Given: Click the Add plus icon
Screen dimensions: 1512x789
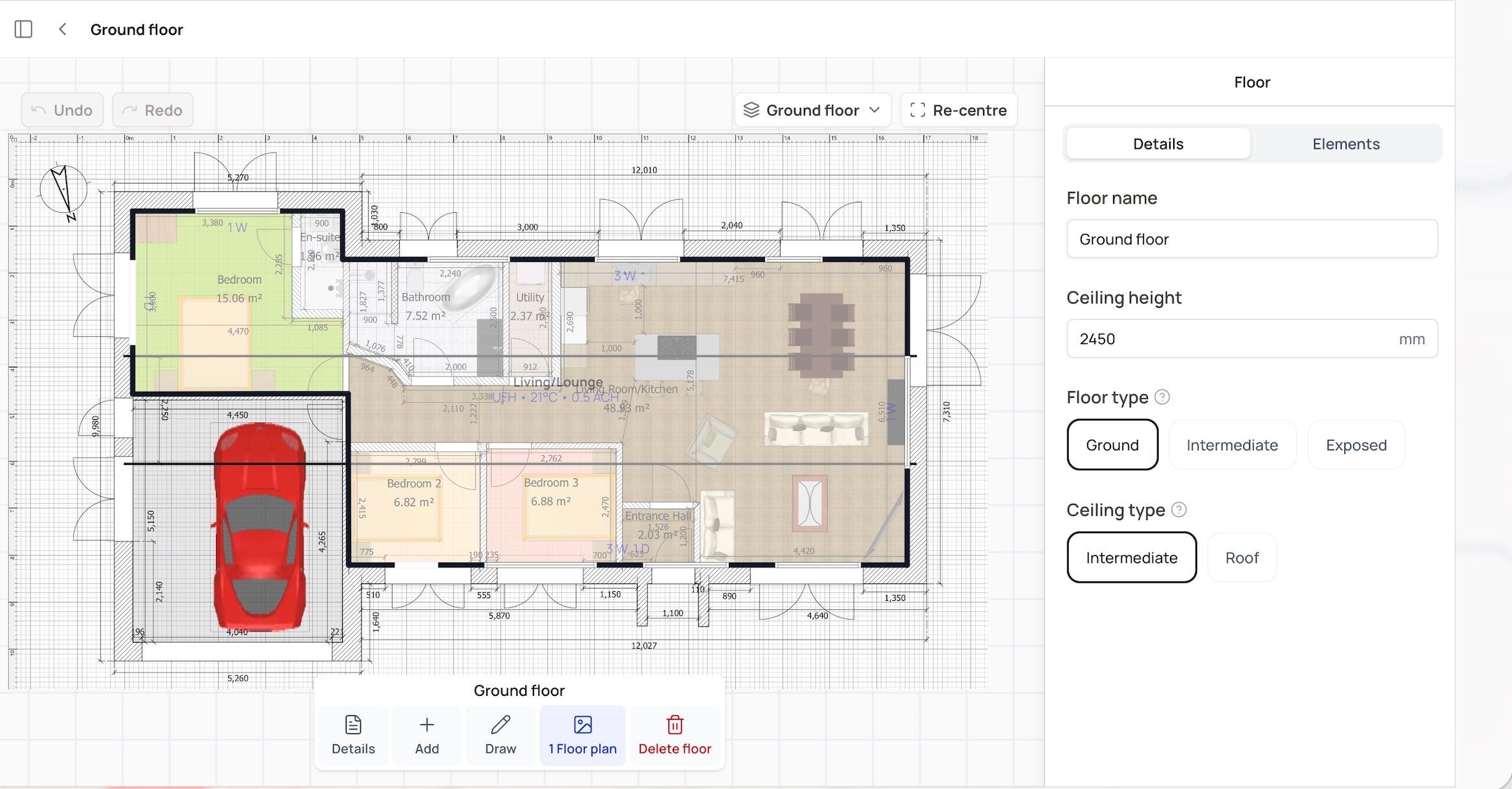Looking at the screenshot, I should coord(427,725).
